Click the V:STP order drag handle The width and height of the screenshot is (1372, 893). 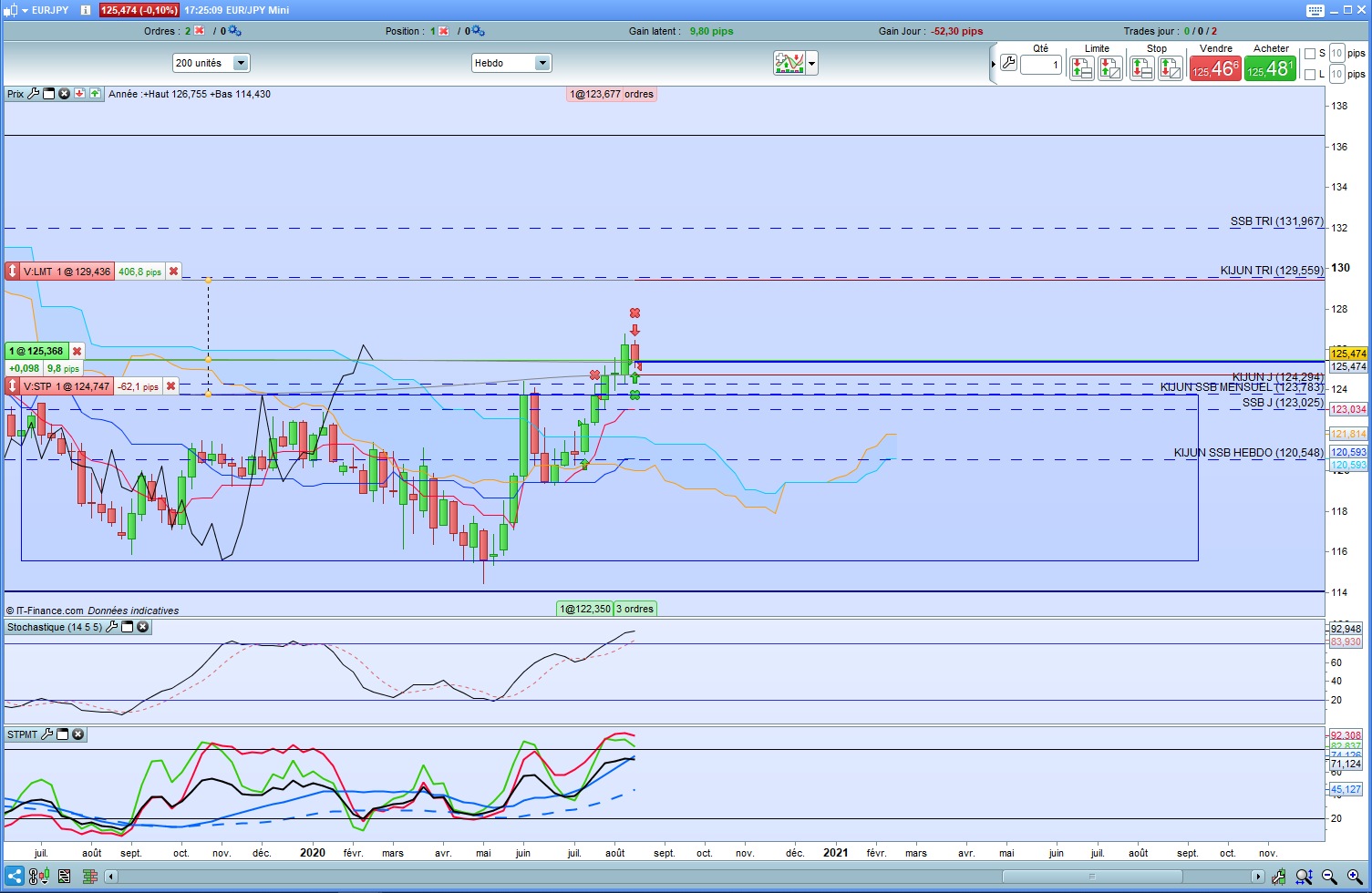(13, 386)
